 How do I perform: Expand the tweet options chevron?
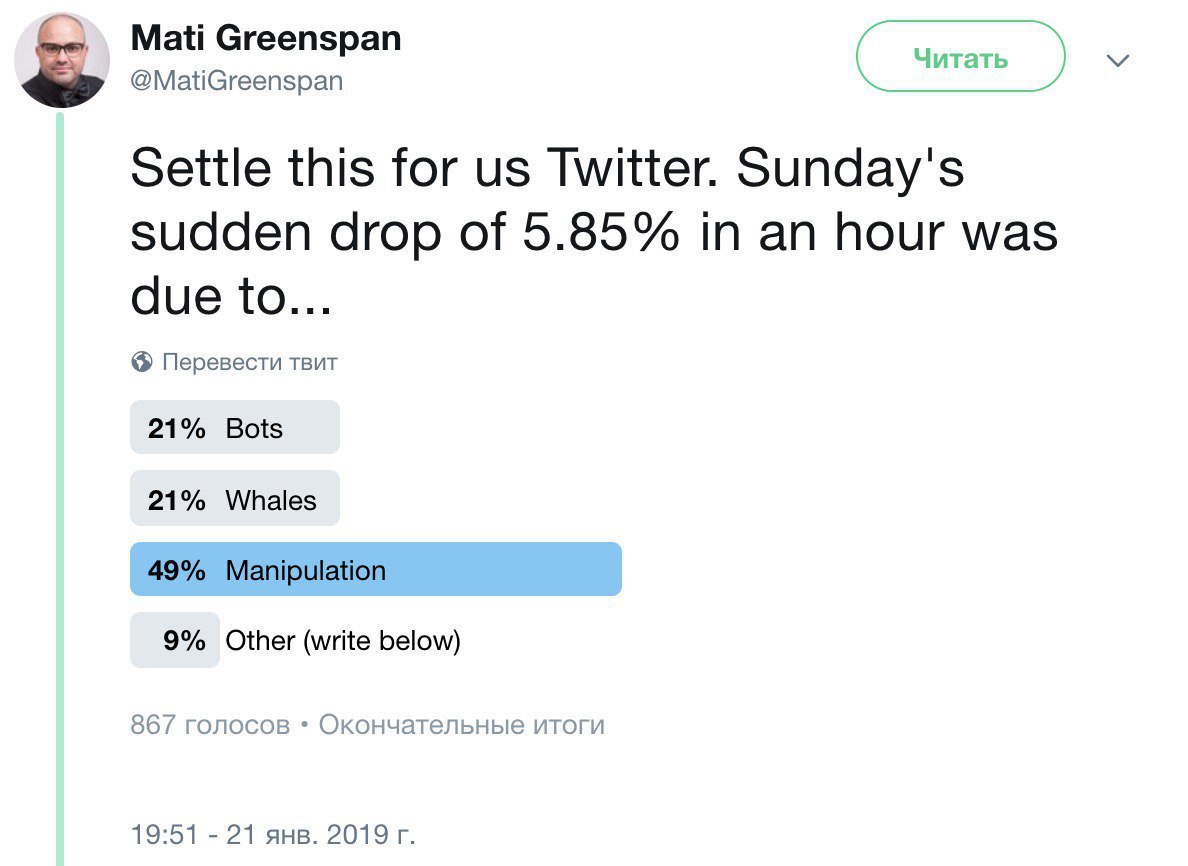coord(1117,61)
